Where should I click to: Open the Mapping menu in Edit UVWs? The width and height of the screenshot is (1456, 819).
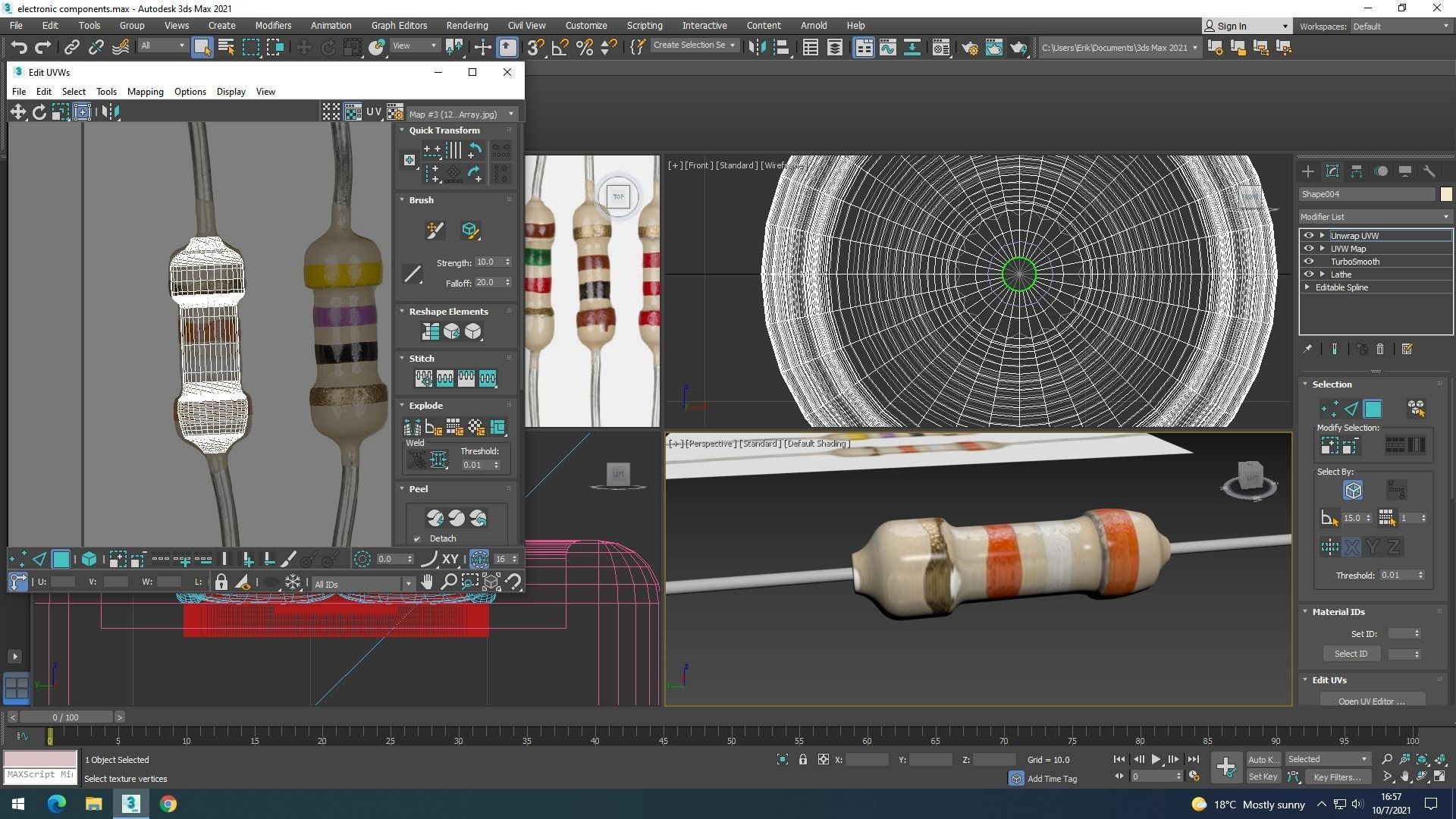click(145, 92)
